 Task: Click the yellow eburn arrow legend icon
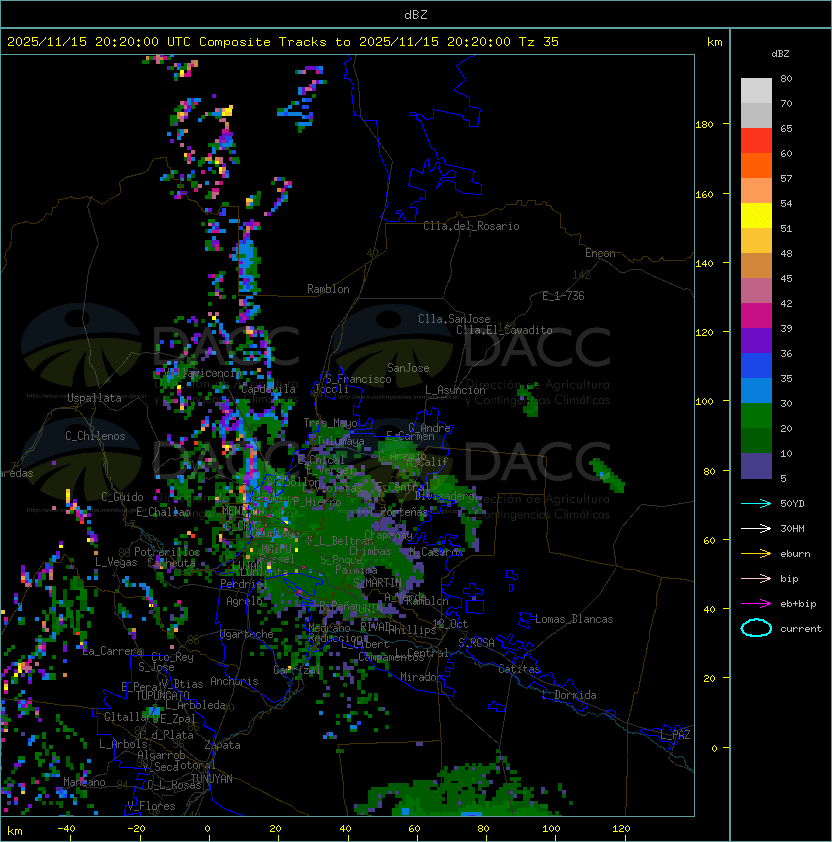[x=756, y=554]
